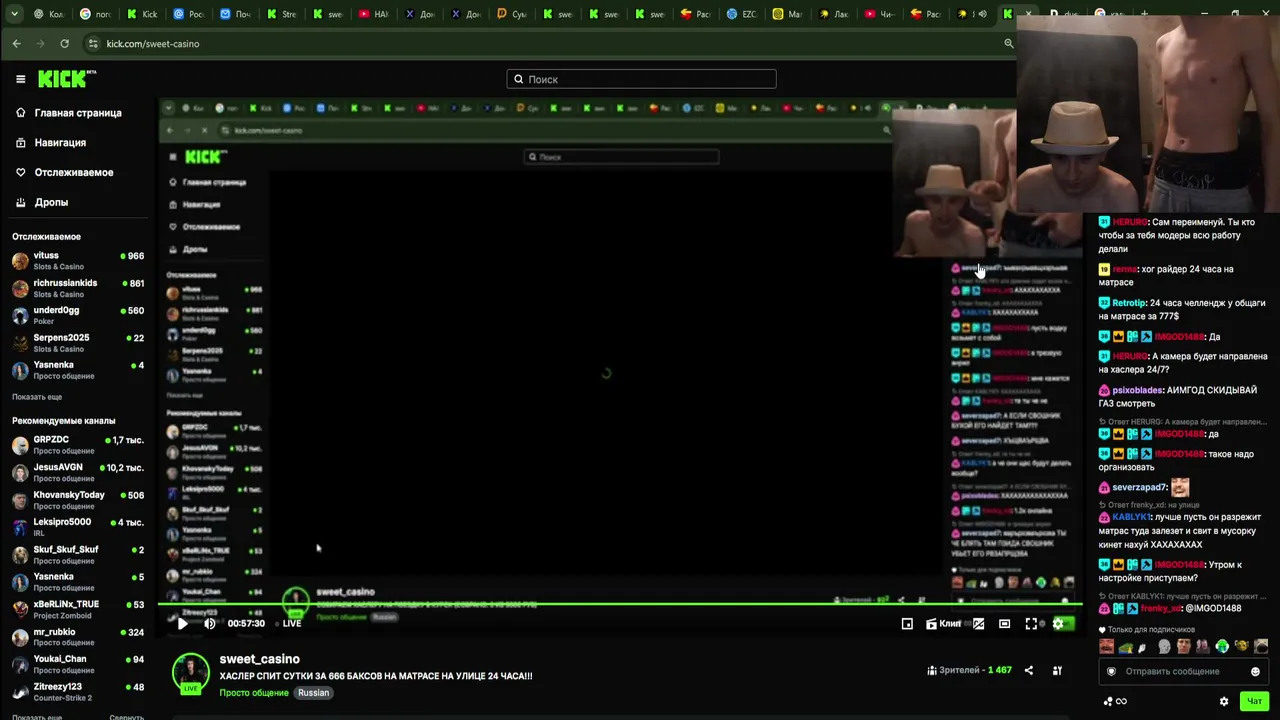Viewport: 1280px width, 720px height.
Task: Expand followed list with Показать еще
Action: coord(37,397)
